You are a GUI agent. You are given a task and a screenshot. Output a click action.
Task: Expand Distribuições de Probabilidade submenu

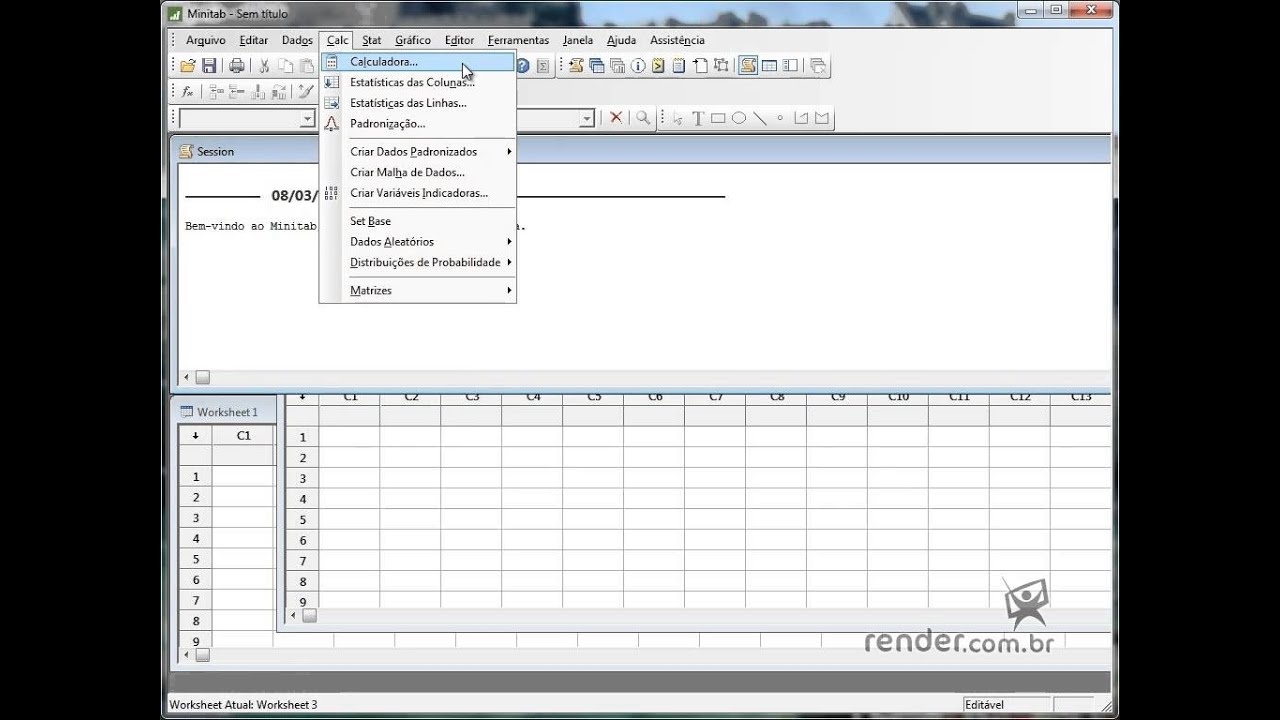(418, 262)
